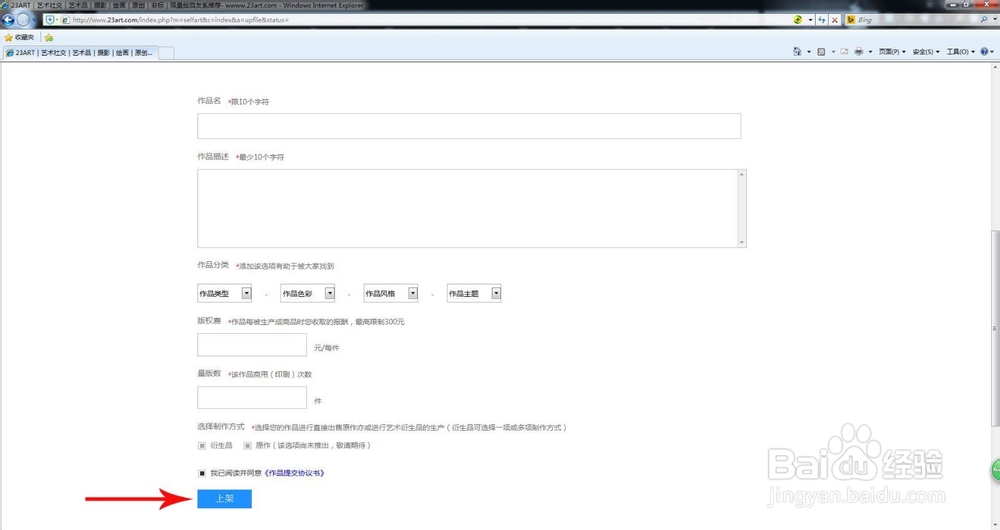Click the 量版数 quantity input field

click(x=252, y=397)
